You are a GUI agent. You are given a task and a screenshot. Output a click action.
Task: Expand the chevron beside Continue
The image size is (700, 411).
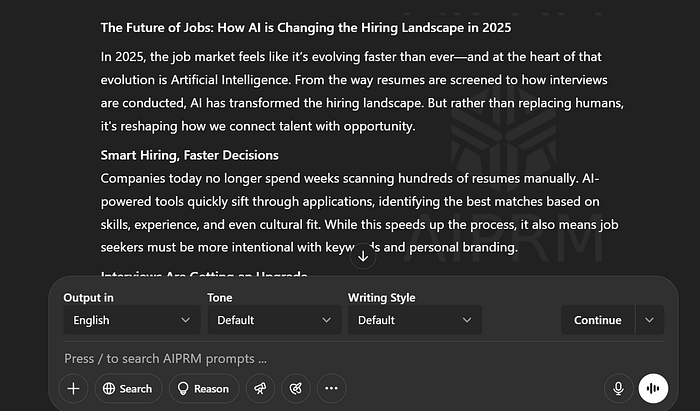click(x=650, y=320)
